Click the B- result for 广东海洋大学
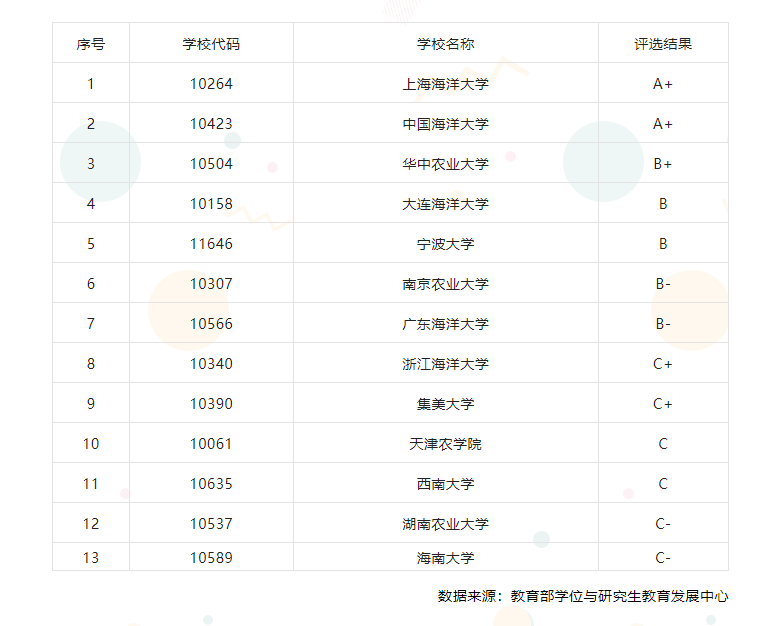783x626 pixels. [663, 323]
